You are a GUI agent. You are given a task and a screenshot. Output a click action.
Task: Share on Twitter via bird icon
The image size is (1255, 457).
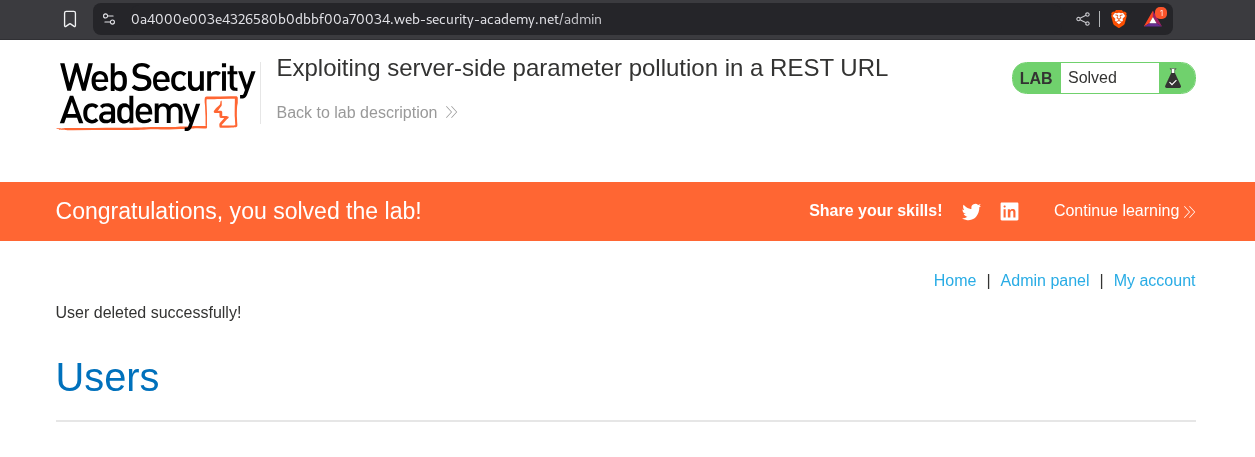click(971, 211)
